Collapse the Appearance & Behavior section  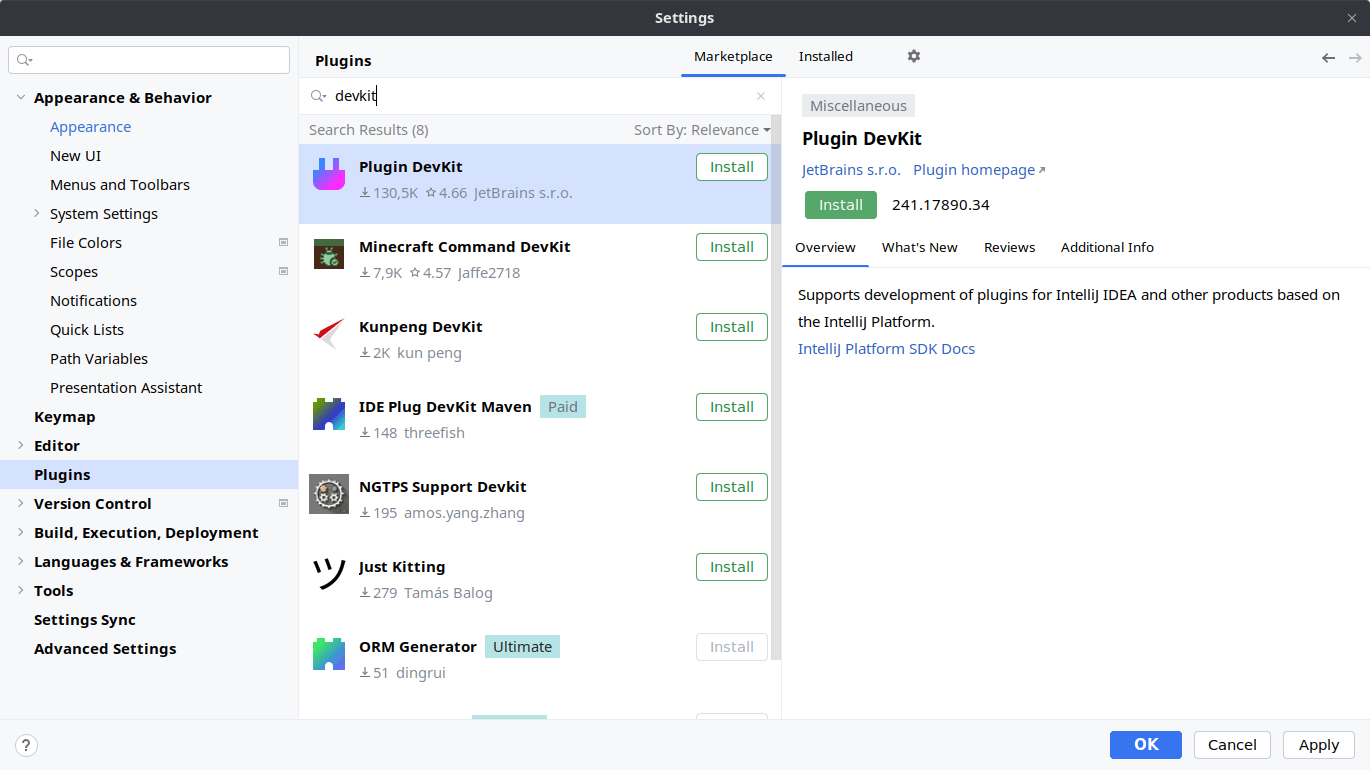tap(21, 97)
